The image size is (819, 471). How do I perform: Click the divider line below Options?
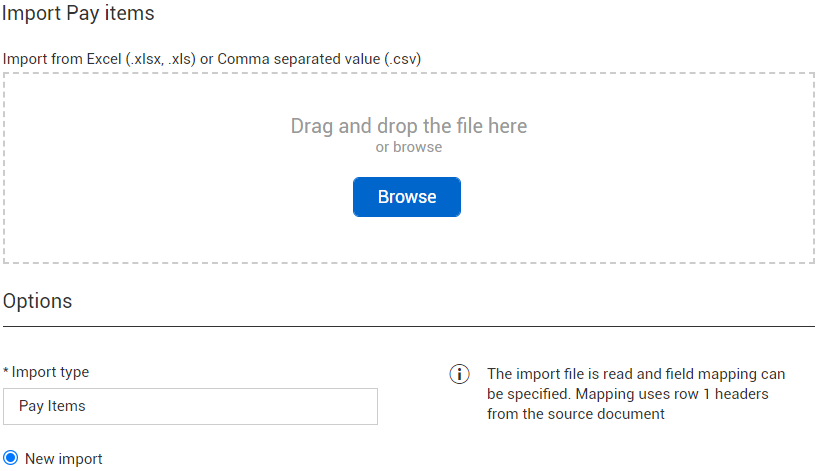point(408,326)
